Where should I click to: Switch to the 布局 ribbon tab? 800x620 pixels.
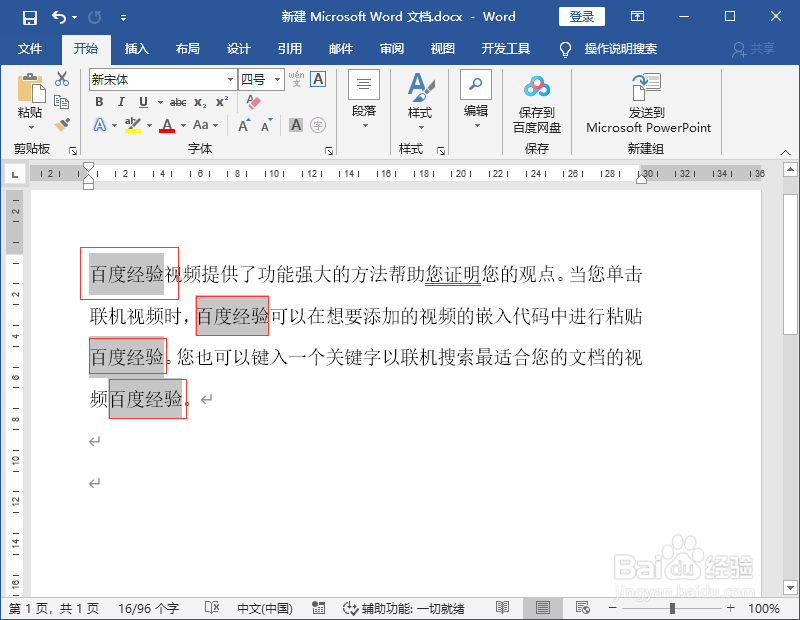pos(187,48)
